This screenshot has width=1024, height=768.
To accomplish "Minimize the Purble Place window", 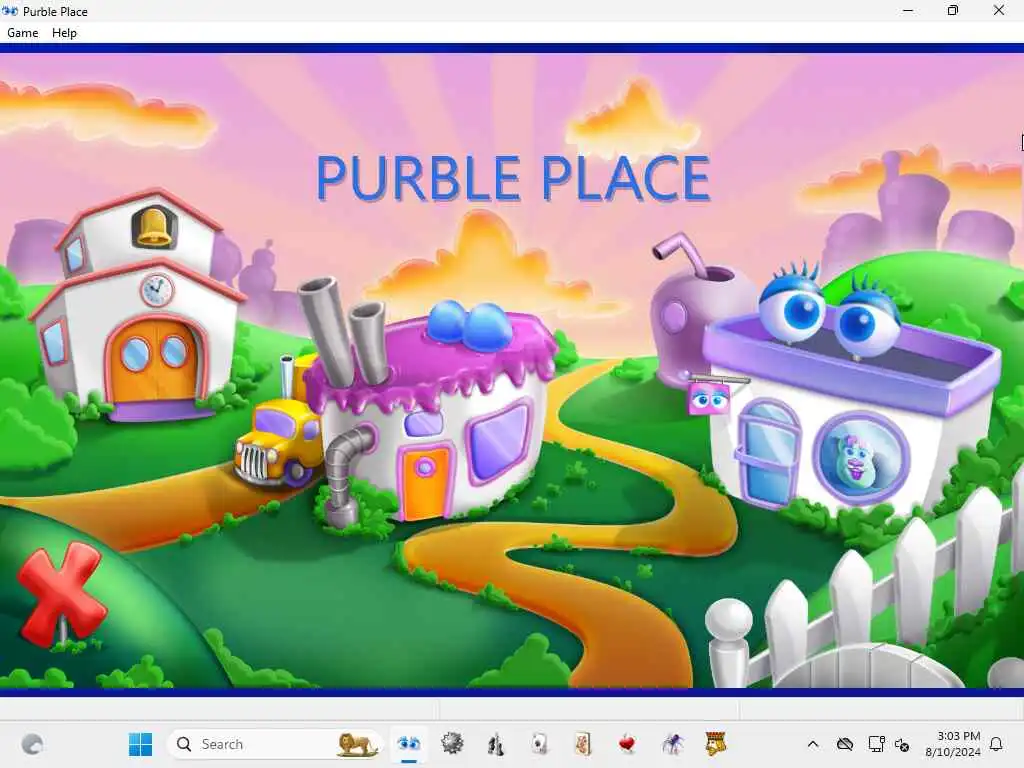I will pyautogui.click(x=908, y=10).
